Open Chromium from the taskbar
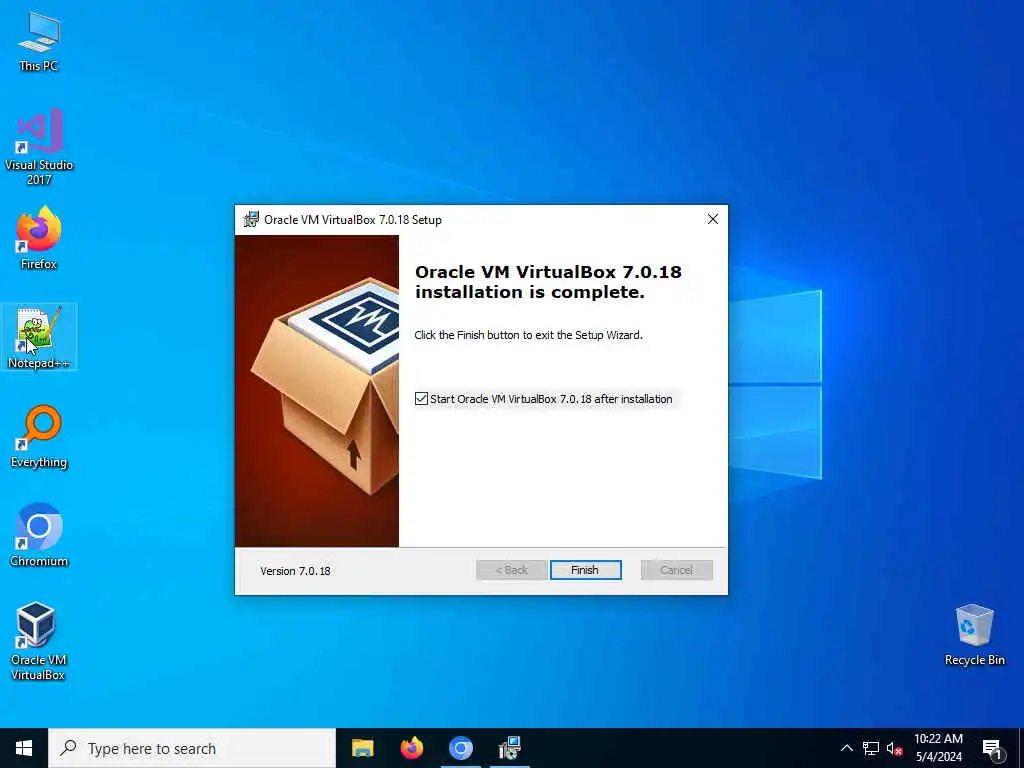The width and height of the screenshot is (1024, 768). [460, 748]
